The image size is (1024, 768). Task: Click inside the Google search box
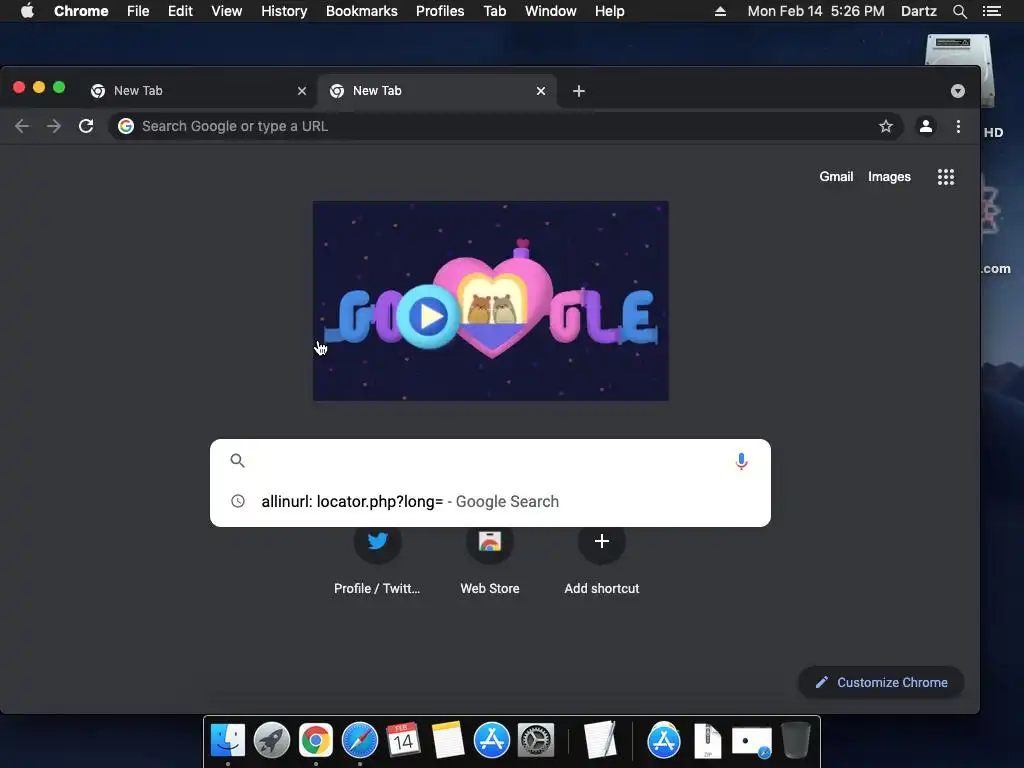490,461
